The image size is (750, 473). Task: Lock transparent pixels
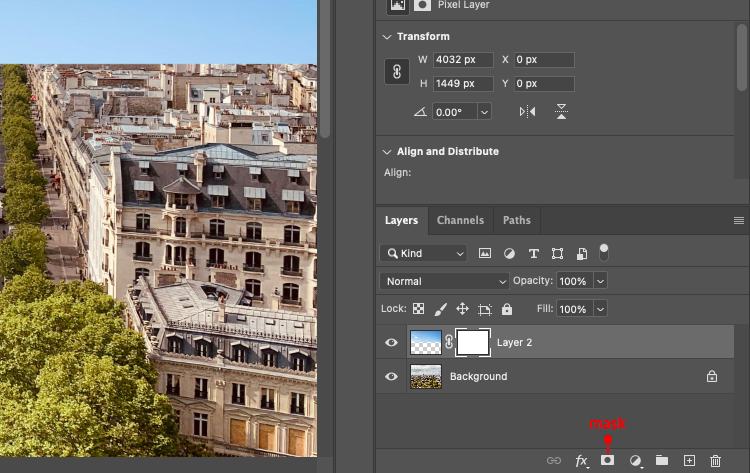click(x=419, y=309)
